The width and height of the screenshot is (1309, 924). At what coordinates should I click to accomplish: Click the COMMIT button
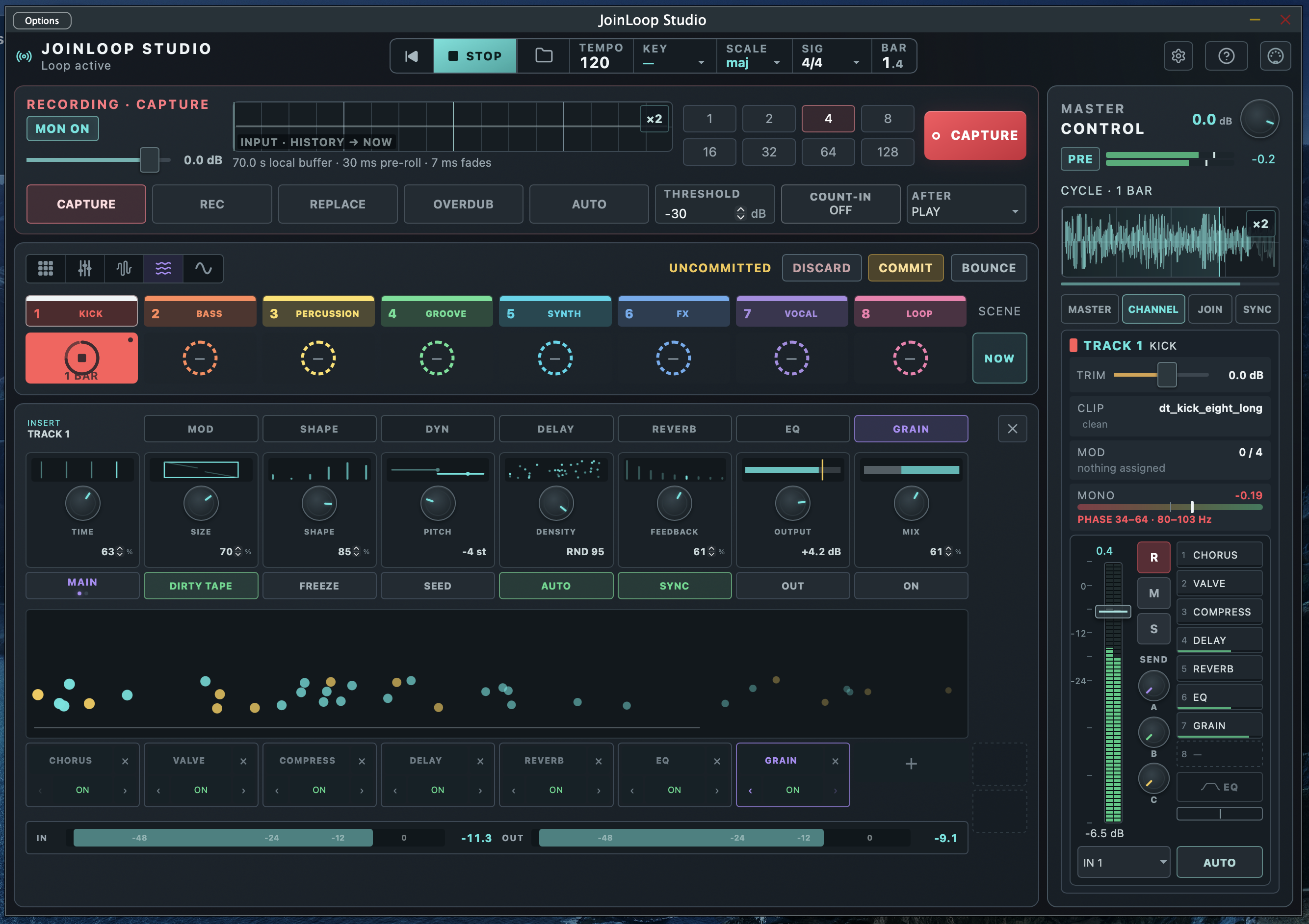905,268
